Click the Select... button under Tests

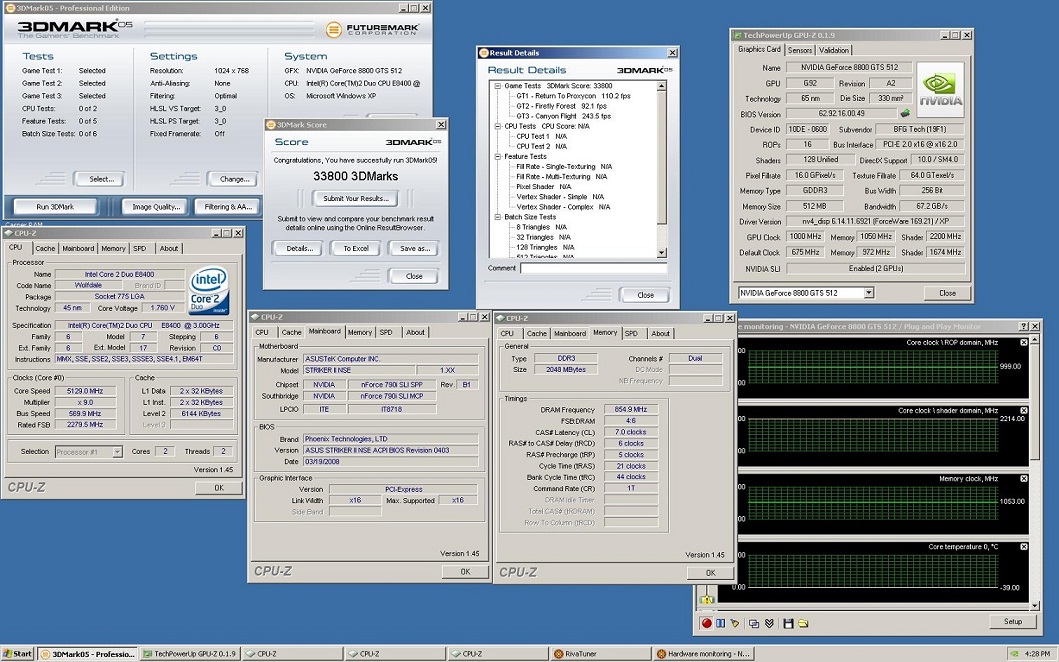(x=101, y=179)
